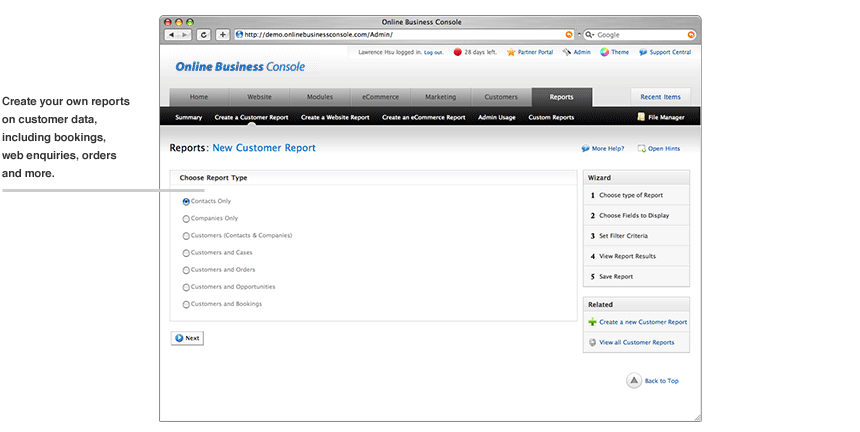
Task: Click the add bookmark plus button
Action: 222,34
